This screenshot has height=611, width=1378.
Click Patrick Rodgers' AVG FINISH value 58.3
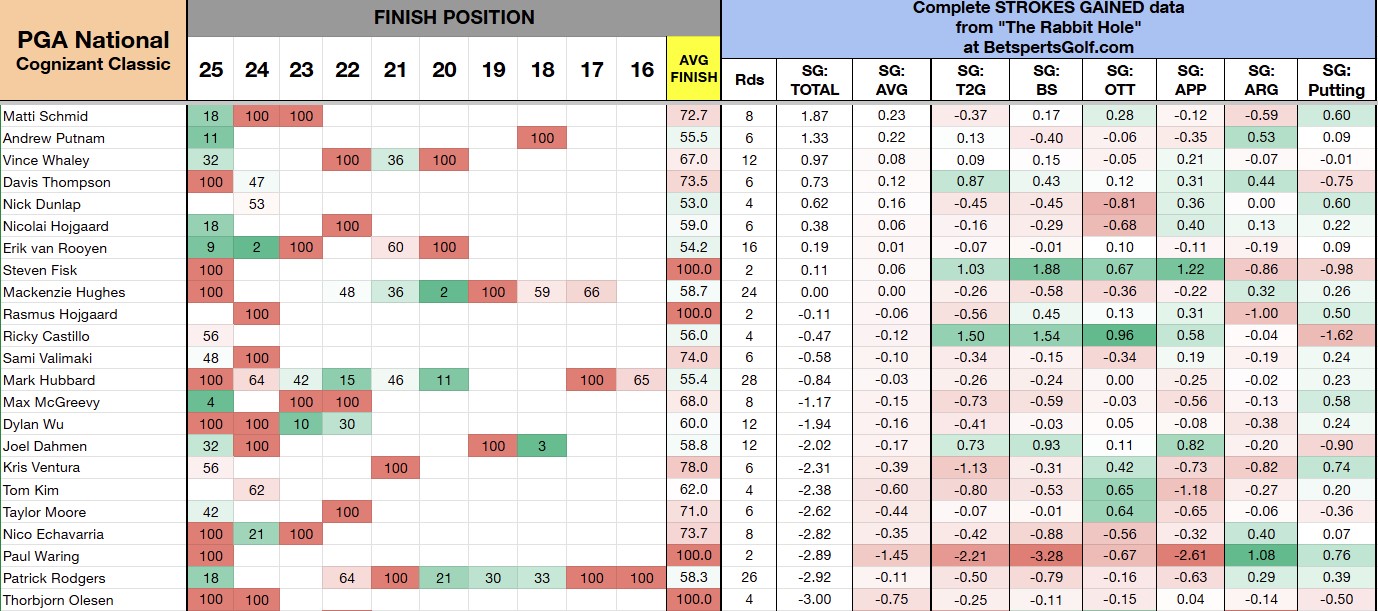[x=694, y=578]
